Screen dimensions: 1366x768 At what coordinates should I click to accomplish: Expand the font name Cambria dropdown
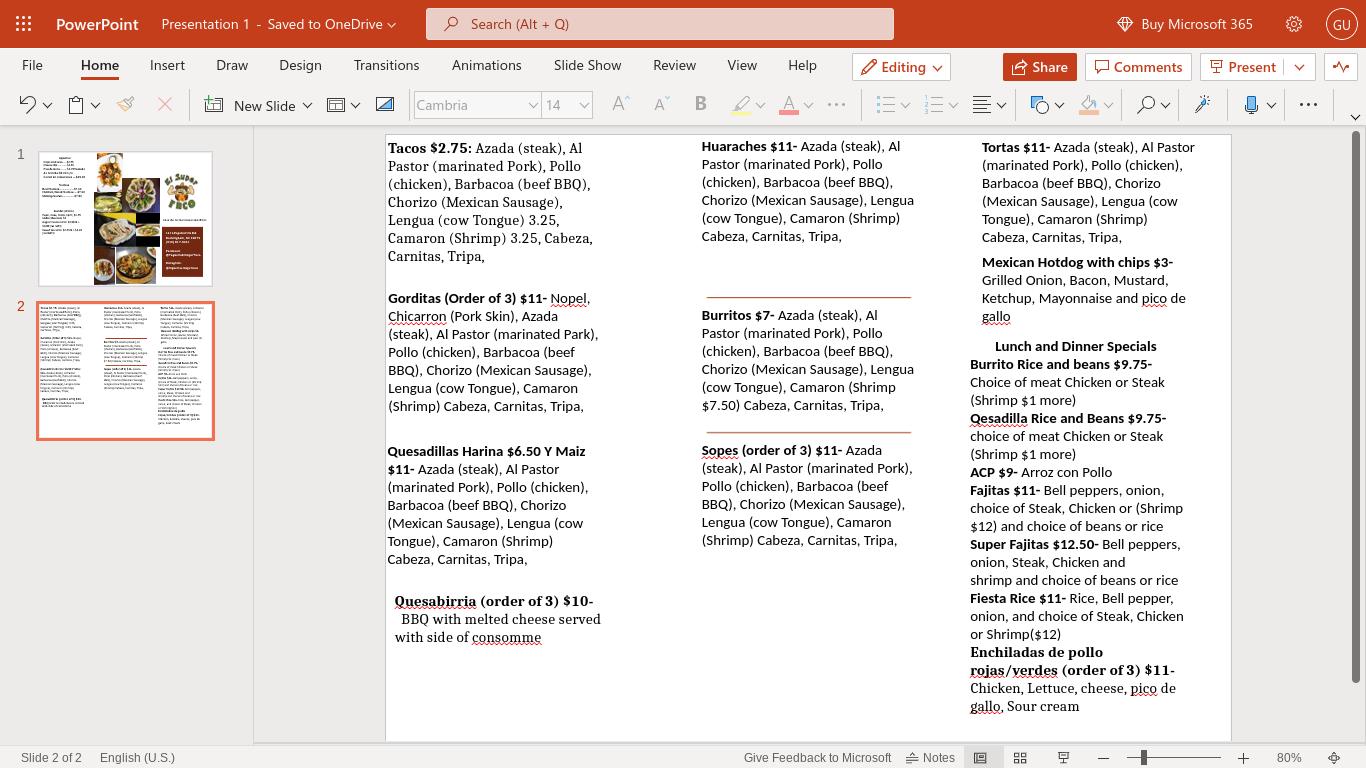[x=533, y=105]
